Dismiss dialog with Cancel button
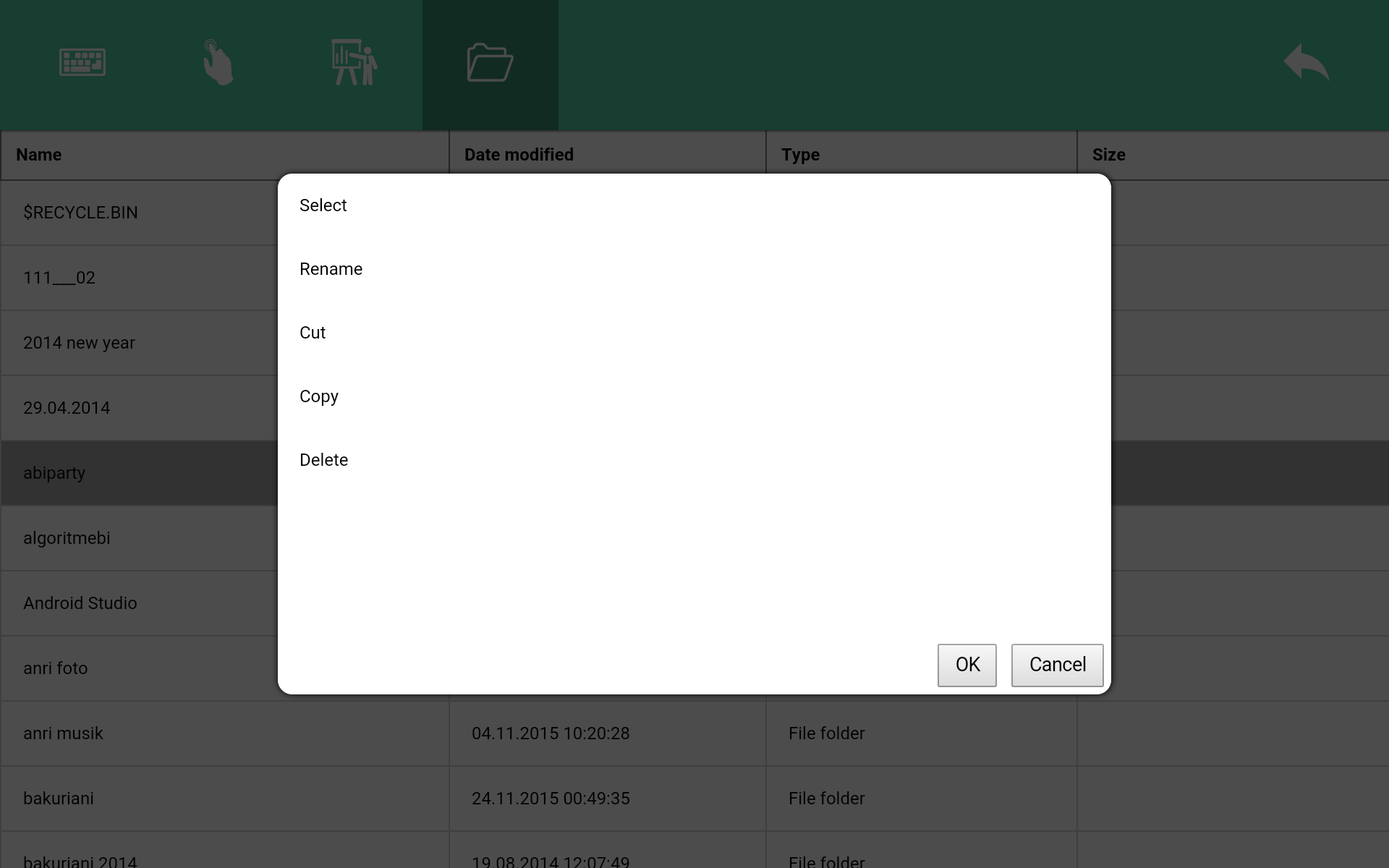Screen dimensions: 1389x868 point(1057,665)
